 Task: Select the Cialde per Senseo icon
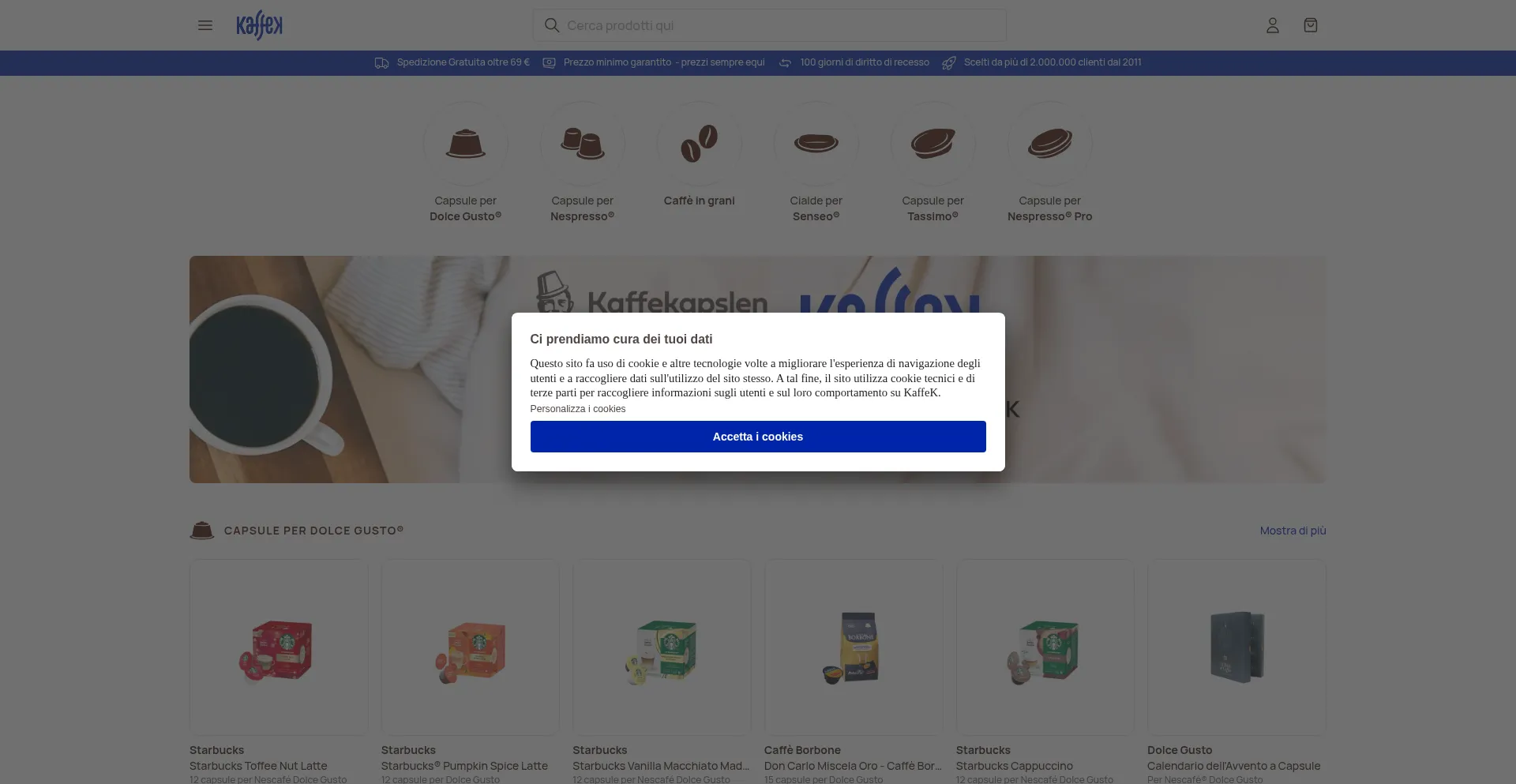pyautogui.click(x=816, y=144)
